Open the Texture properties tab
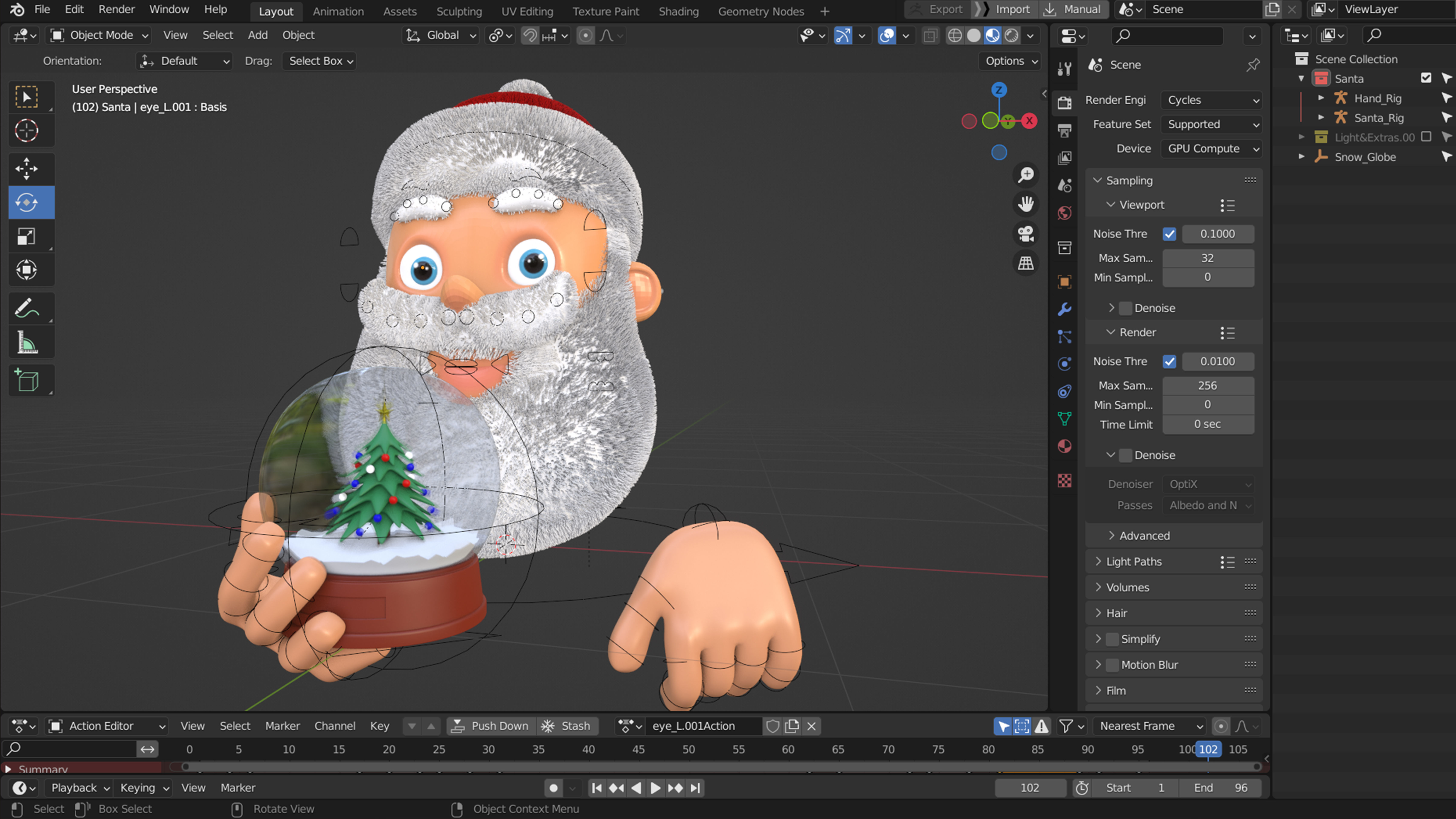The width and height of the screenshot is (1456, 819). coord(1064,481)
